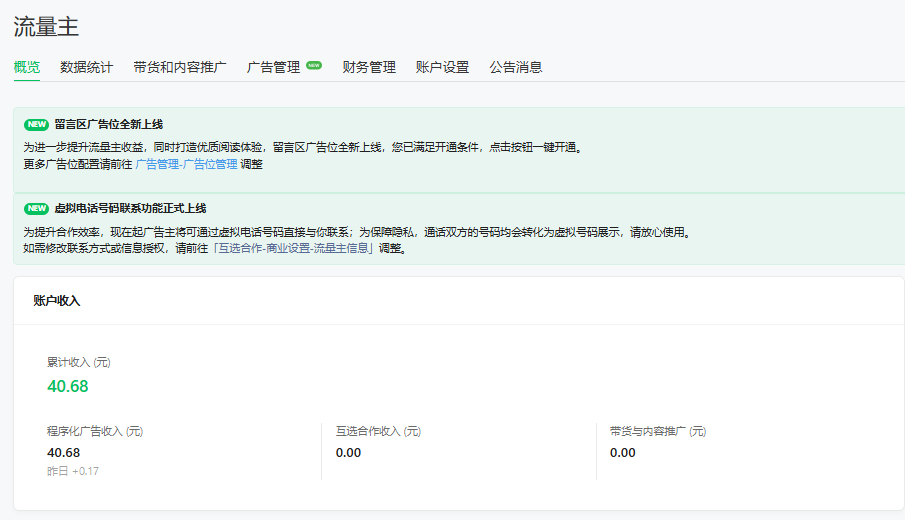The image size is (905, 520).
Task: Open the 财务管理 tab
Action: 369,68
